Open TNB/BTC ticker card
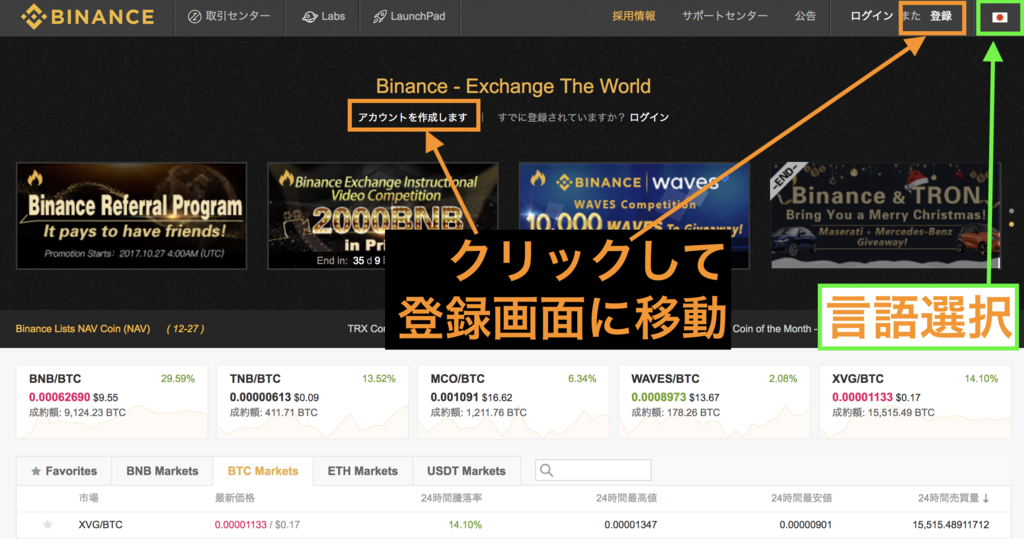This screenshot has height=539, width=1024. coord(313,401)
